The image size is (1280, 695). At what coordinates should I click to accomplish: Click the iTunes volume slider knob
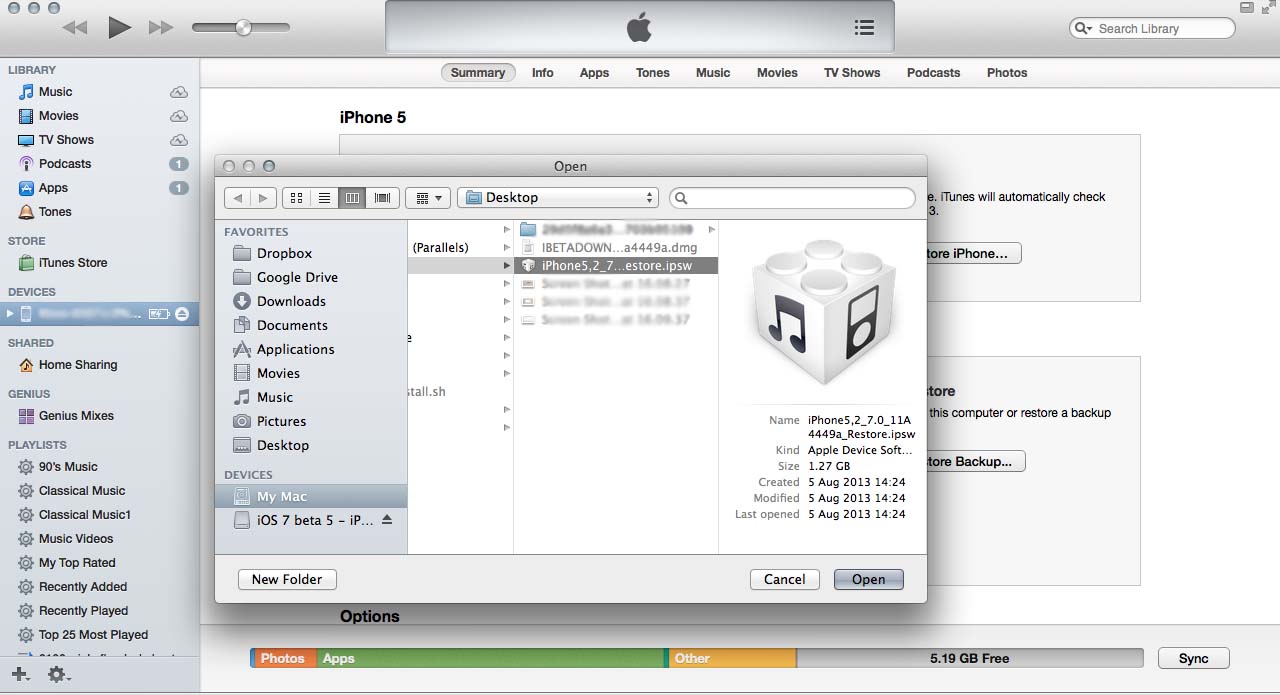pos(243,28)
